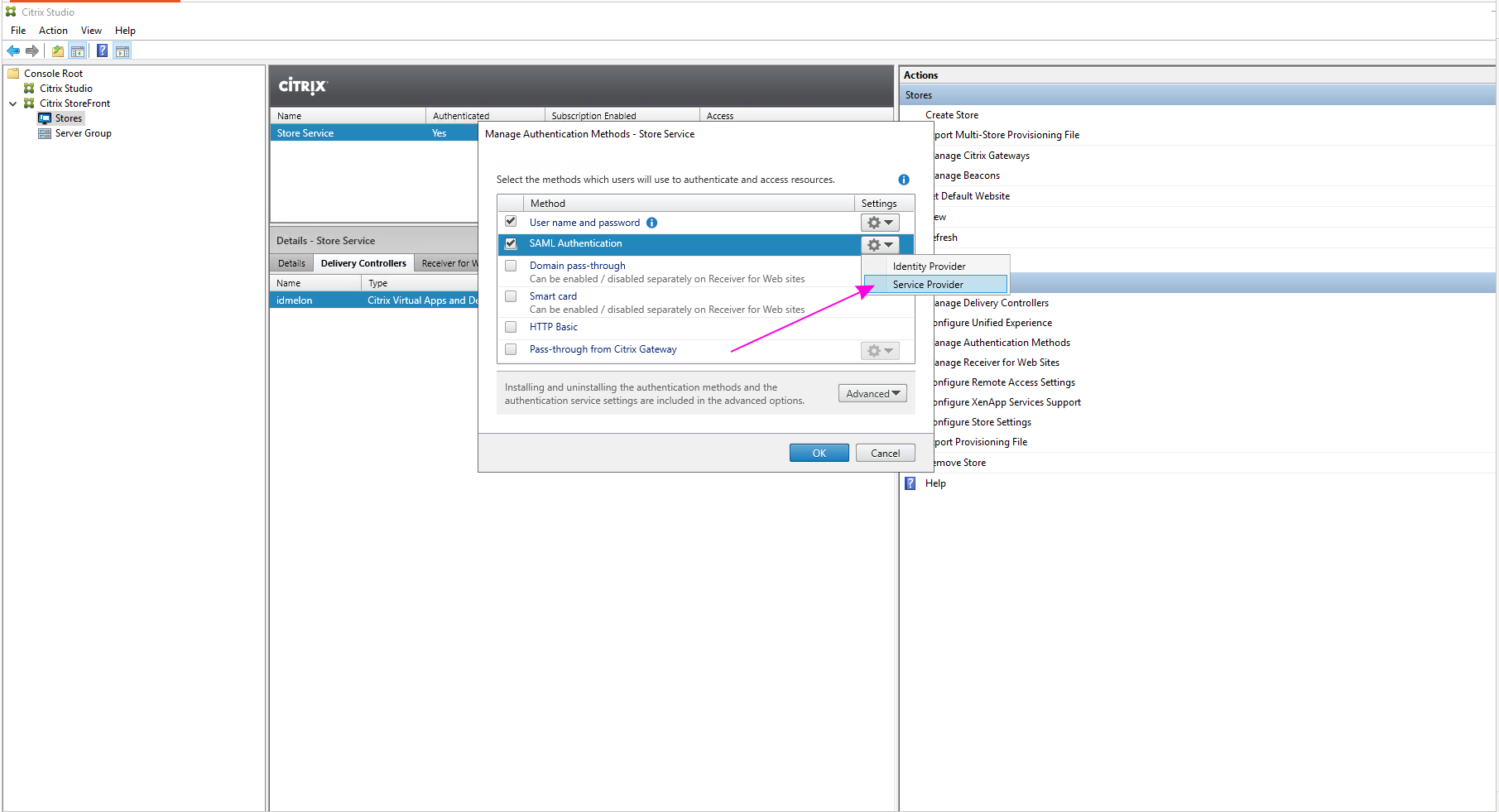Click Configure Unified Experience action
Viewport: 1499px width, 812px height.
(993, 323)
